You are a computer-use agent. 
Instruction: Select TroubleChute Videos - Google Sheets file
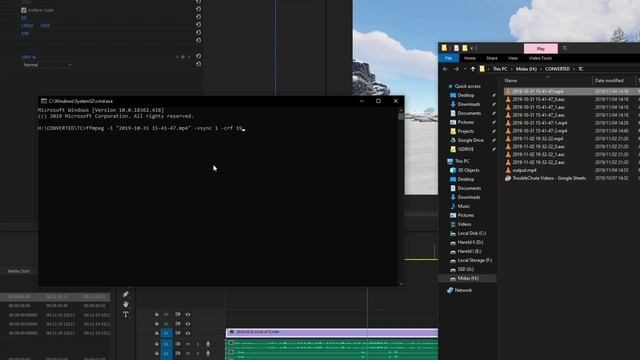549,178
